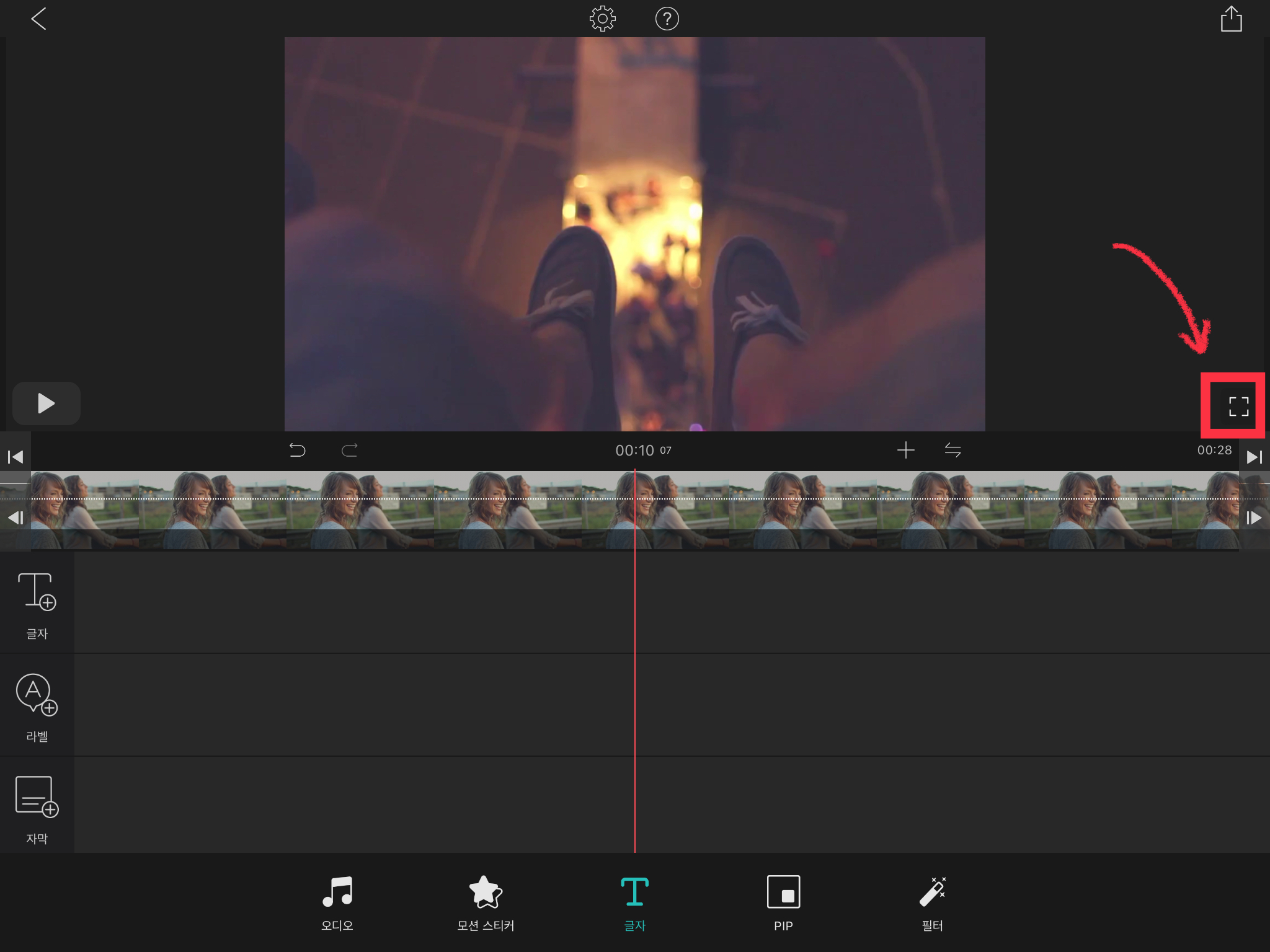Step back one frame
Image resolution: width=1270 pixels, height=952 pixels.
tap(16, 518)
